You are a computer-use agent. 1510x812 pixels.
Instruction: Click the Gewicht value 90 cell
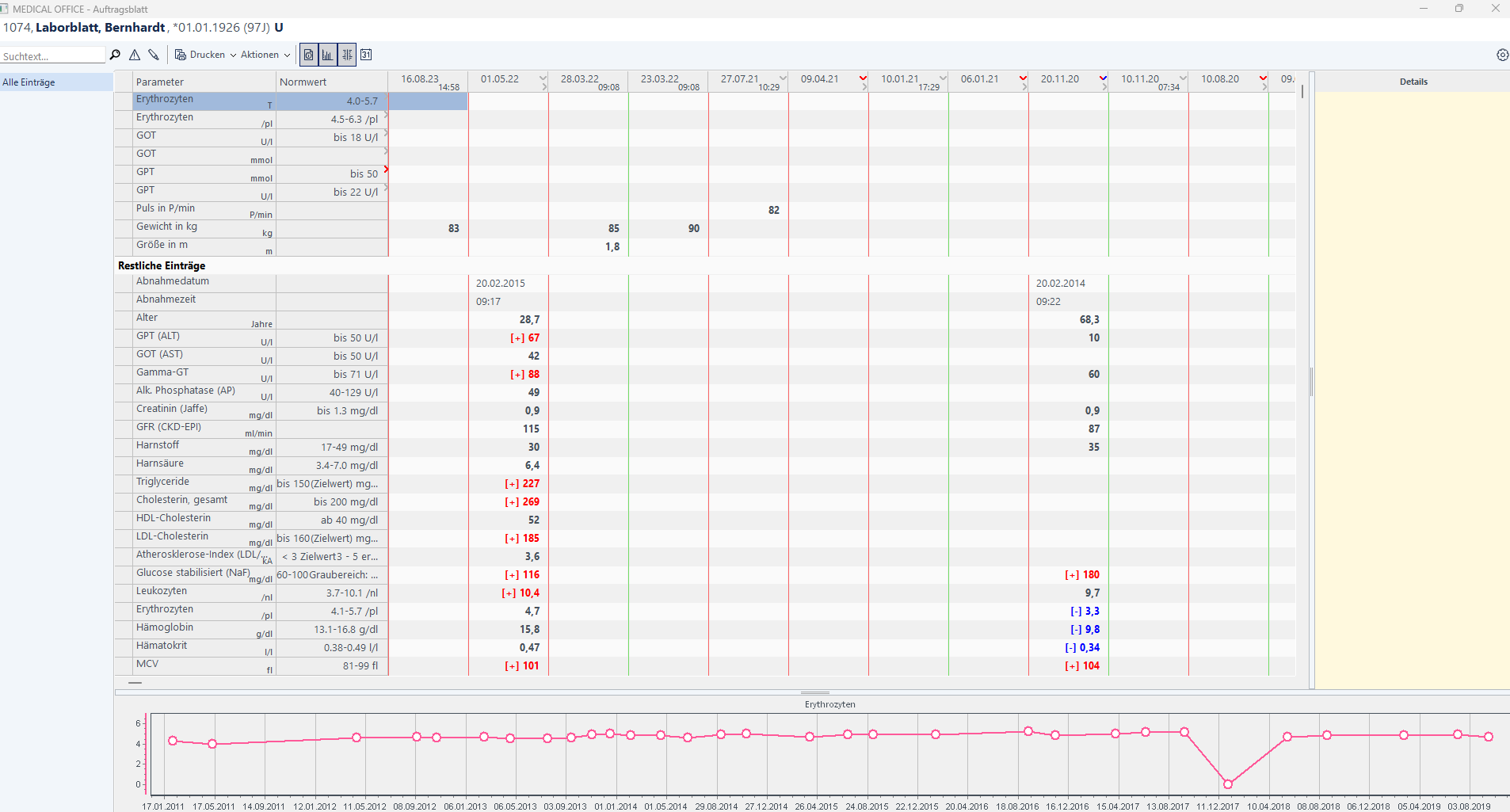pyautogui.click(x=668, y=228)
